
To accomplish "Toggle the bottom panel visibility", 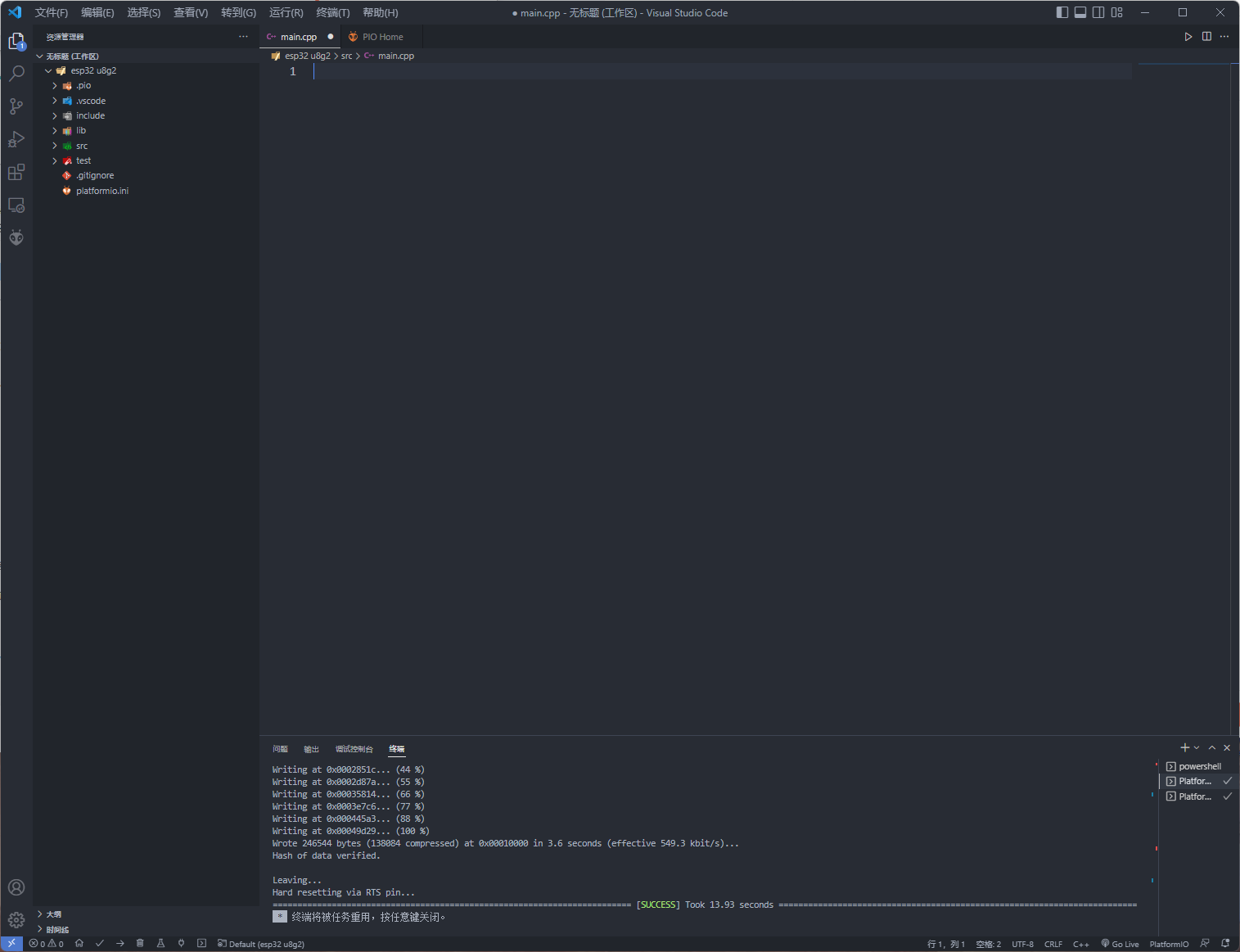I will pyautogui.click(x=1080, y=12).
